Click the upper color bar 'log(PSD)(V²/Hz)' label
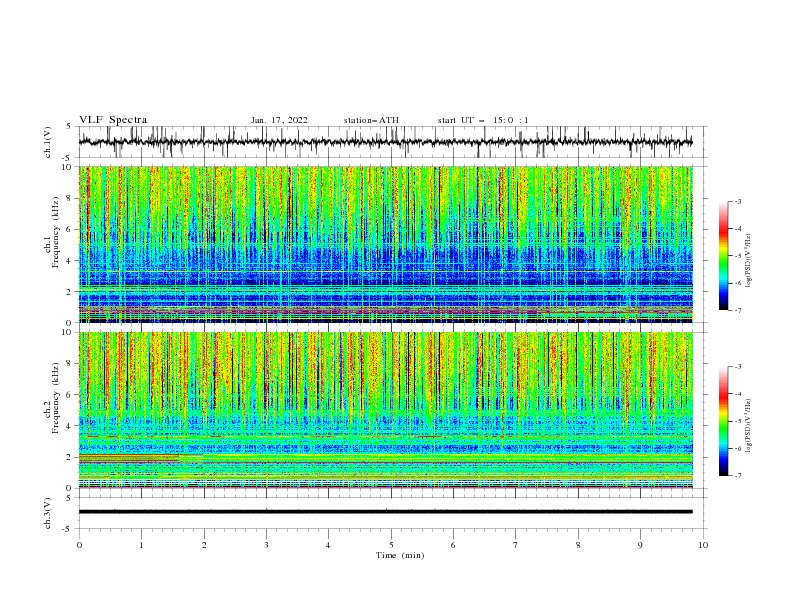The width and height of the screenshot is (792, 612). [x=748, y=261]
